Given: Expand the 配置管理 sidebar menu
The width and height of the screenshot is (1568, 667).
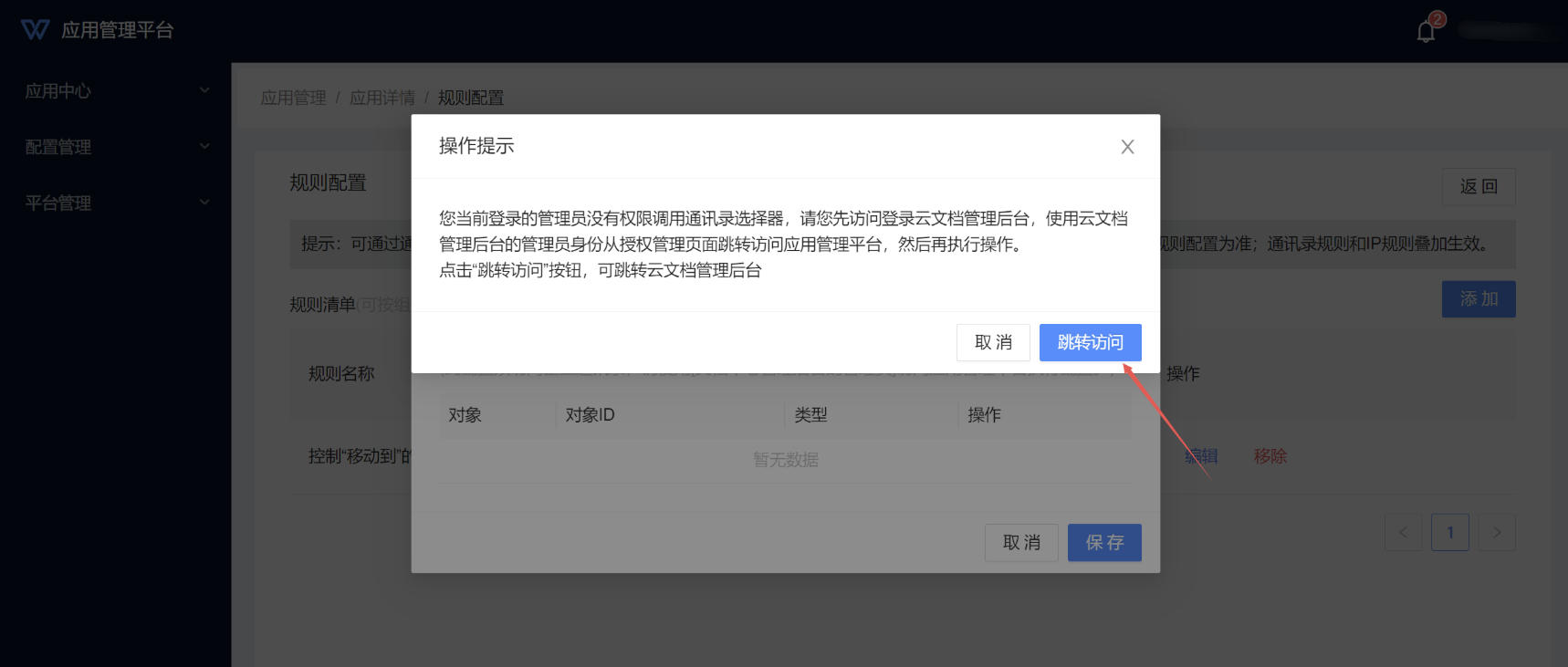Looking at the screenshot, I should 116,147.
